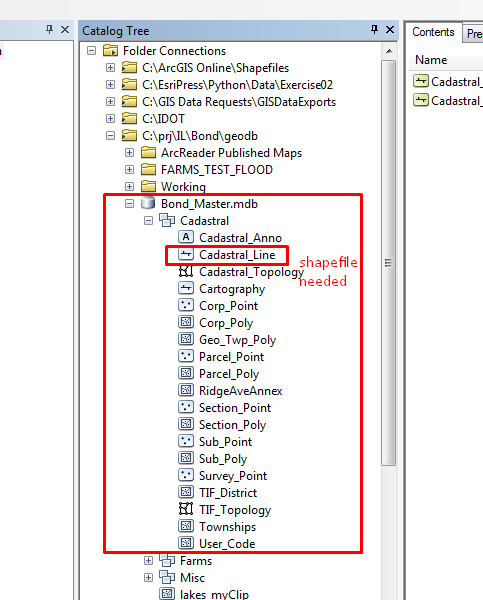The width and height of the screenshot is (483, 600).
Task: Click the Folder Connections icon
Action: point(110,51)
